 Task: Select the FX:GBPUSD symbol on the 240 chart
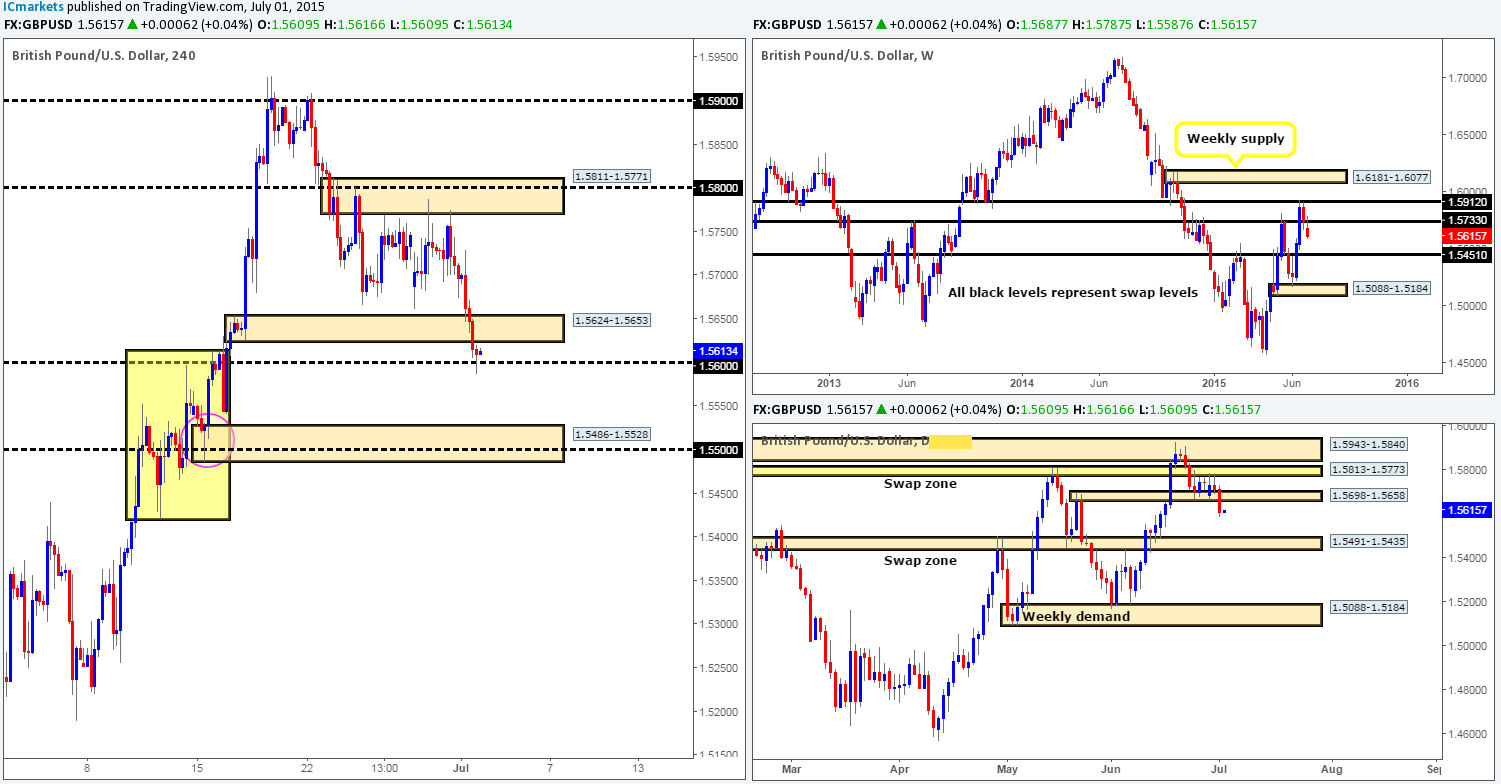click(40, 24)
